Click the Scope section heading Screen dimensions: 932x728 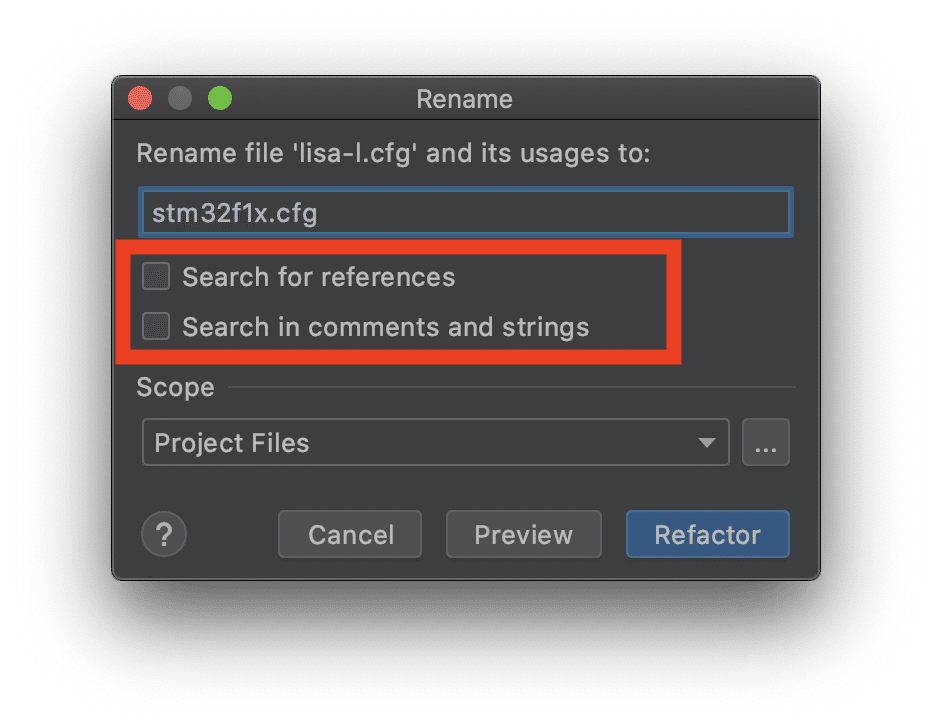(x=175, y=387)
